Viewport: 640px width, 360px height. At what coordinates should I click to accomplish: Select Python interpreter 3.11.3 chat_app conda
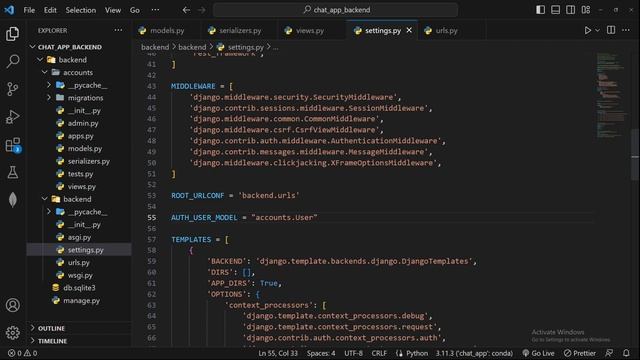pyautogui.click(x=474, y=353)
